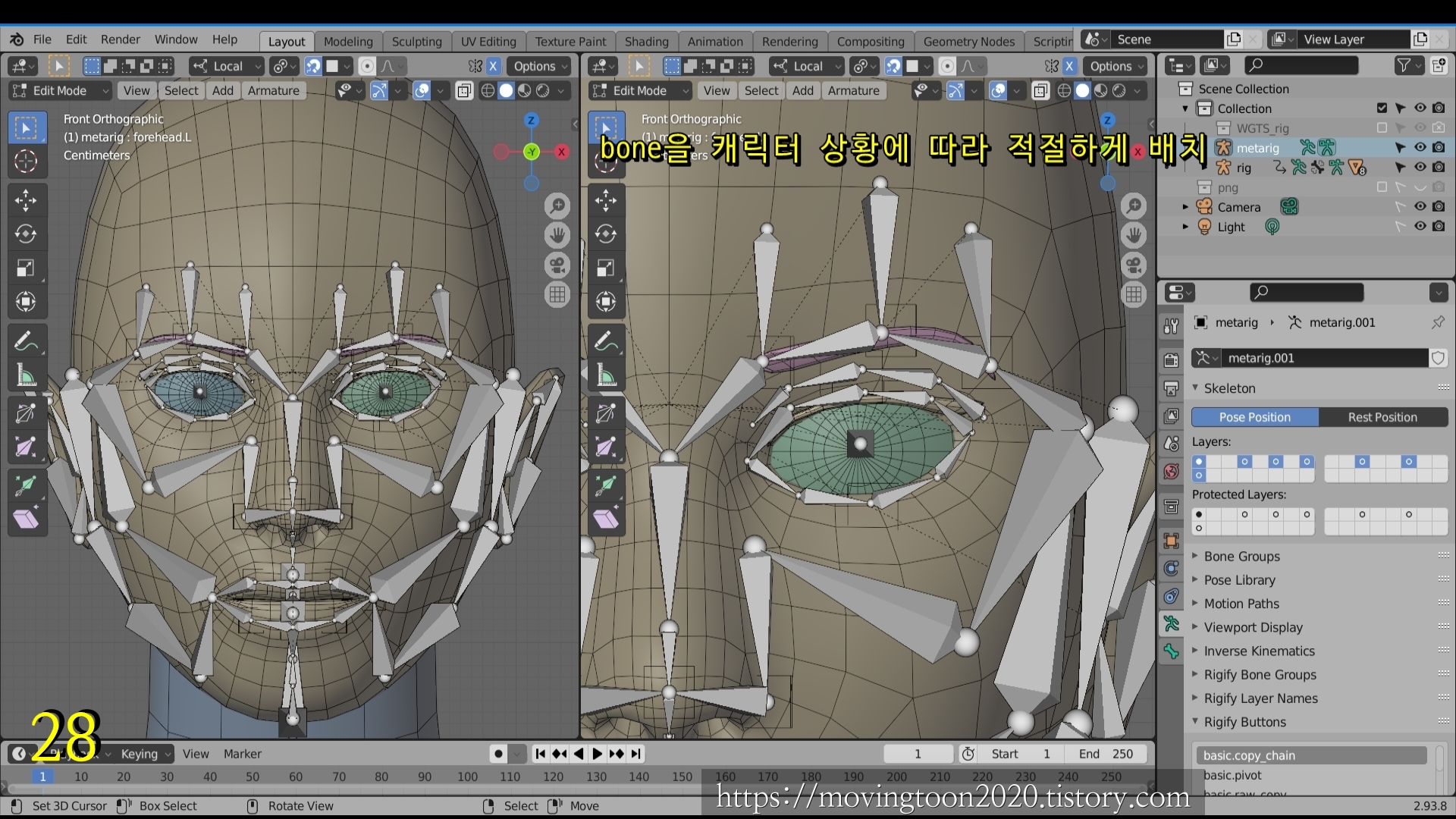The height and width of the screenshot is (819, 1456).
Task: Open the Object Data armature properties tab
Action: coord(1172,624)
